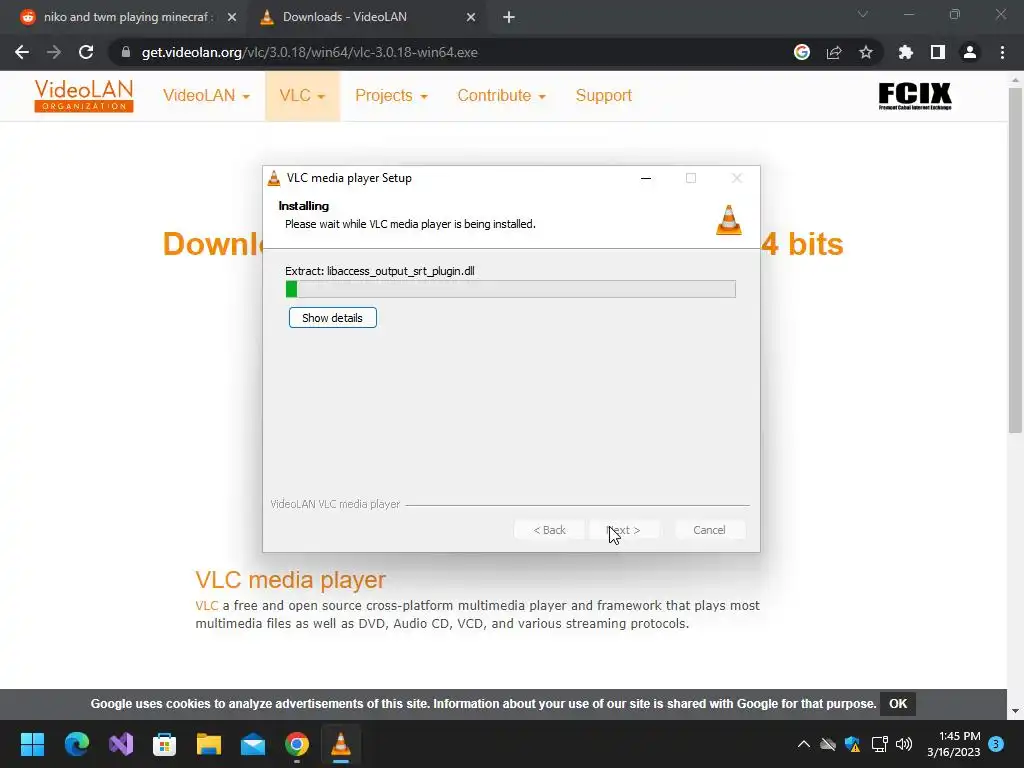Expand the VideoLAN dropdown menu
Screen dimensions: 1024x768
coord(206,95)
